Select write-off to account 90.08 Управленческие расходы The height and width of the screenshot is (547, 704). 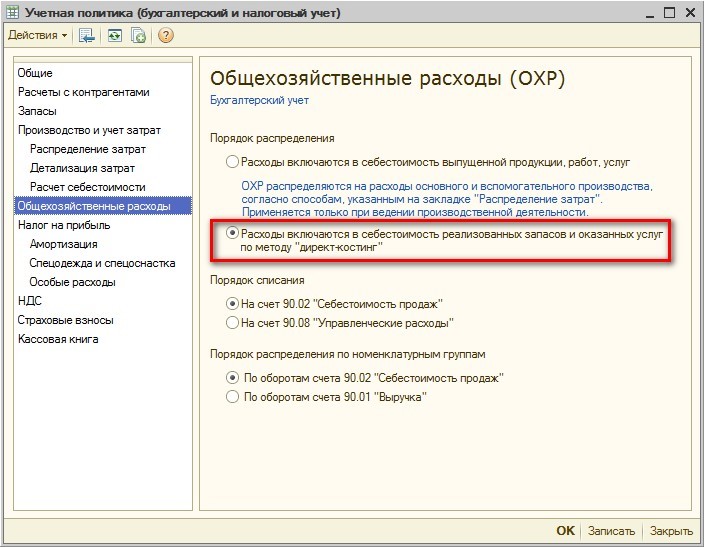point(232,322)
